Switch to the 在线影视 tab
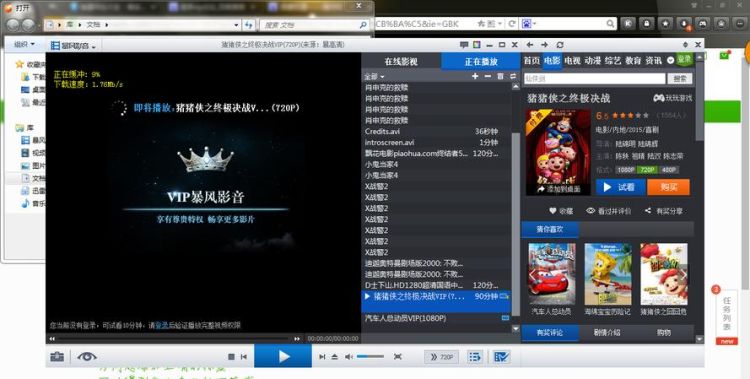This screenshot has height=379, width=750. [x=401, y=62]
